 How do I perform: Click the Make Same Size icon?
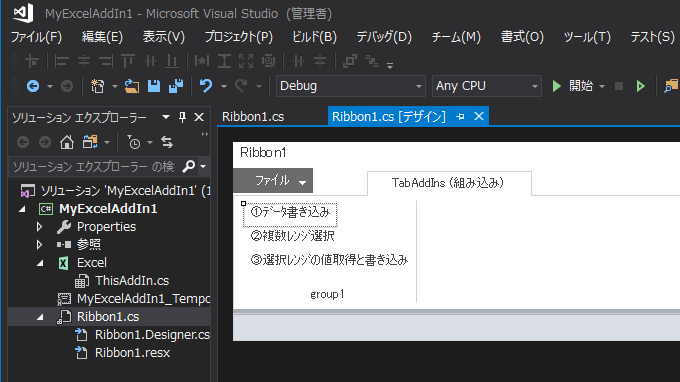pyautogui.click(x=246, y=62)
